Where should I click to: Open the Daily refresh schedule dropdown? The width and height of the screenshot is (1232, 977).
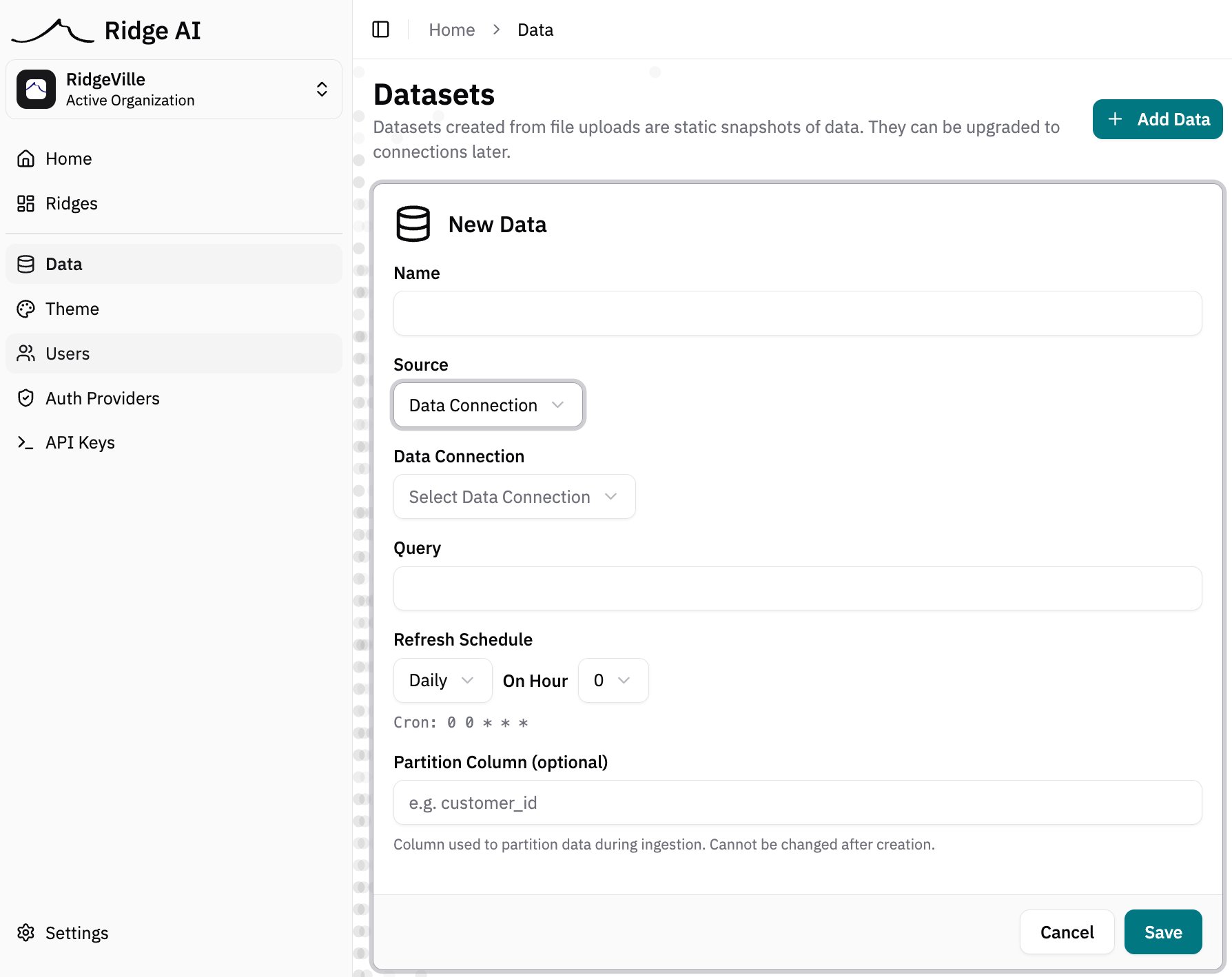pyautogui.click(x=442, y=680)
